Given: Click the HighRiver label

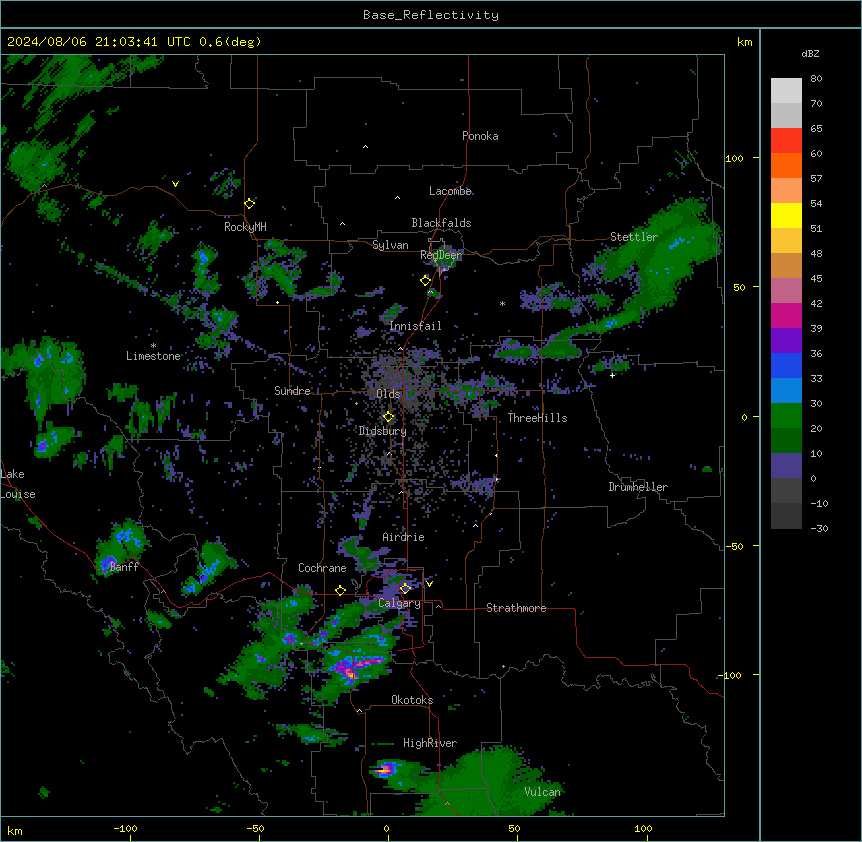Looking at the screenshot, I should coord(430,743).
